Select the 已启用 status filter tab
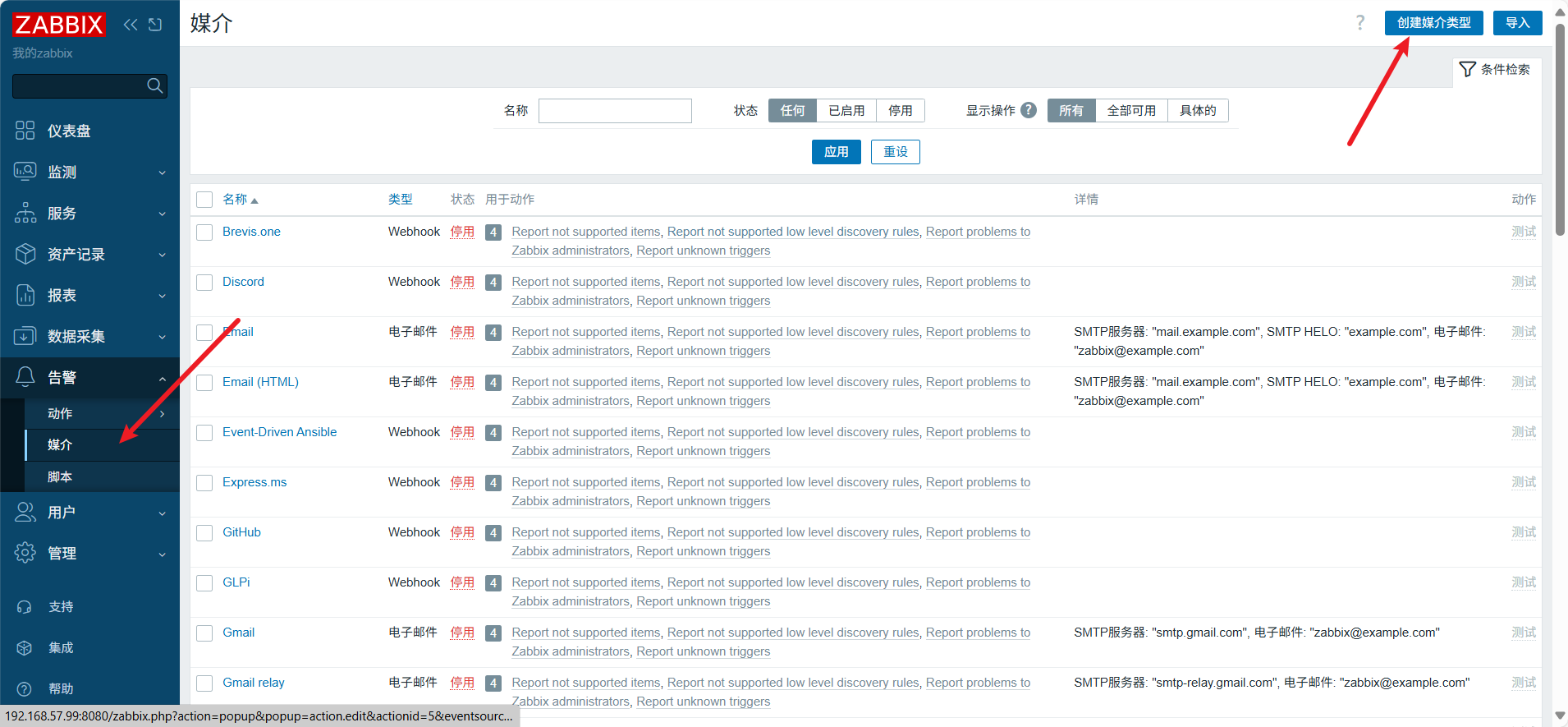Screen dimensions: 1568x727 click(x=846, y=110)
